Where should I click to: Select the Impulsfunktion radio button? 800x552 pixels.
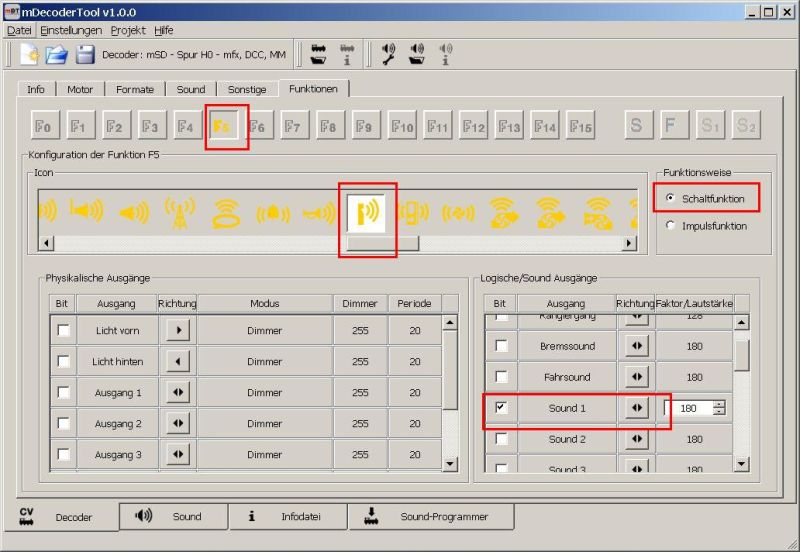pos(670,226)
